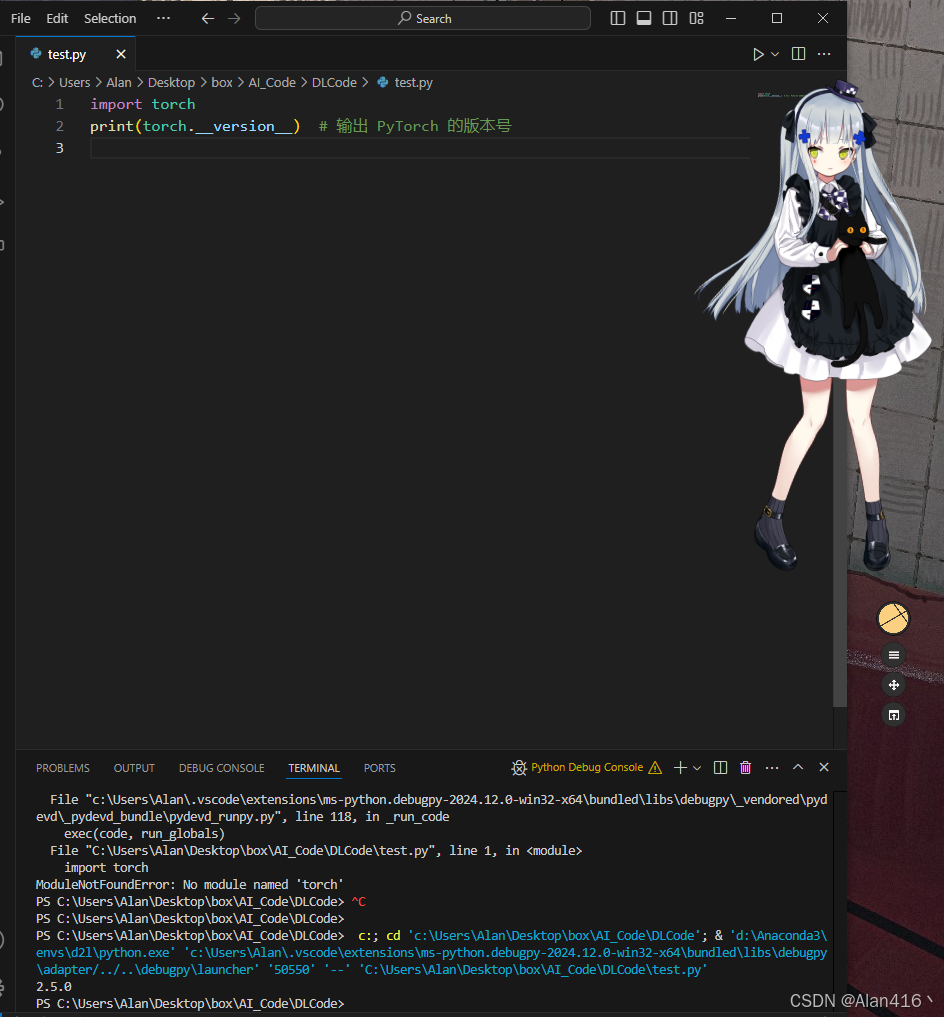The image size is (944, 1017).
Task: Click the terminal warning triangle icon
Action: (x=655, y=768)
